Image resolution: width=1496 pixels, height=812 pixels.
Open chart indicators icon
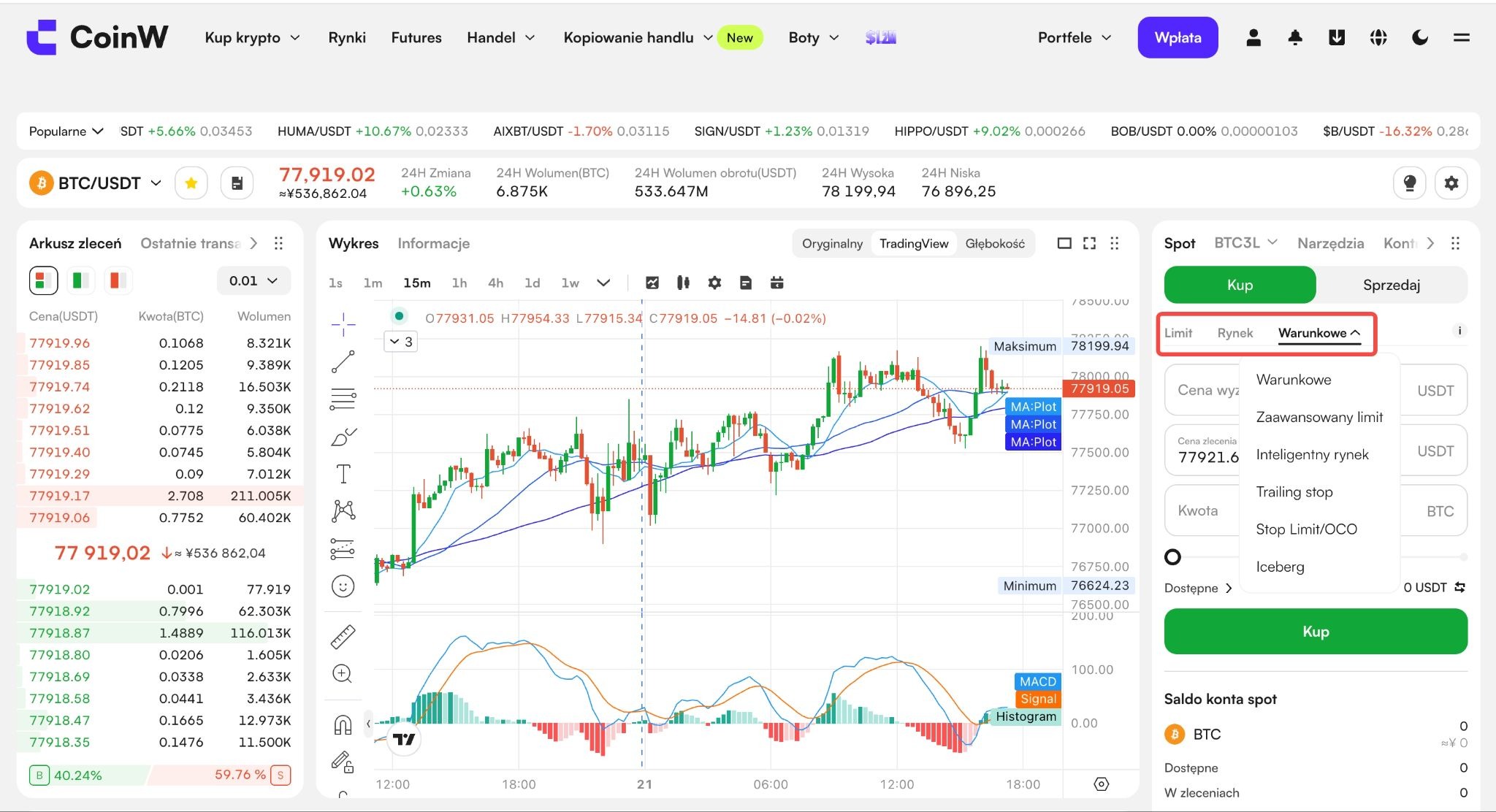pyautogui.click(x=652, y=283)
